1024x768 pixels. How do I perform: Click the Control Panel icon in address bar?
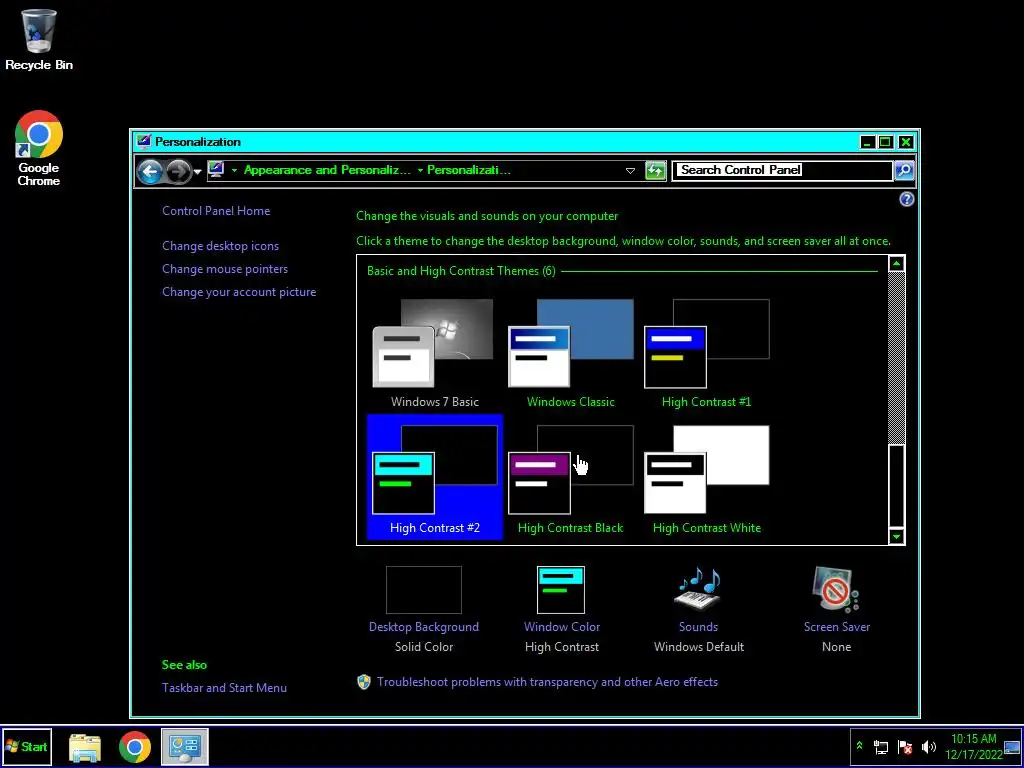tap(216, 170)
